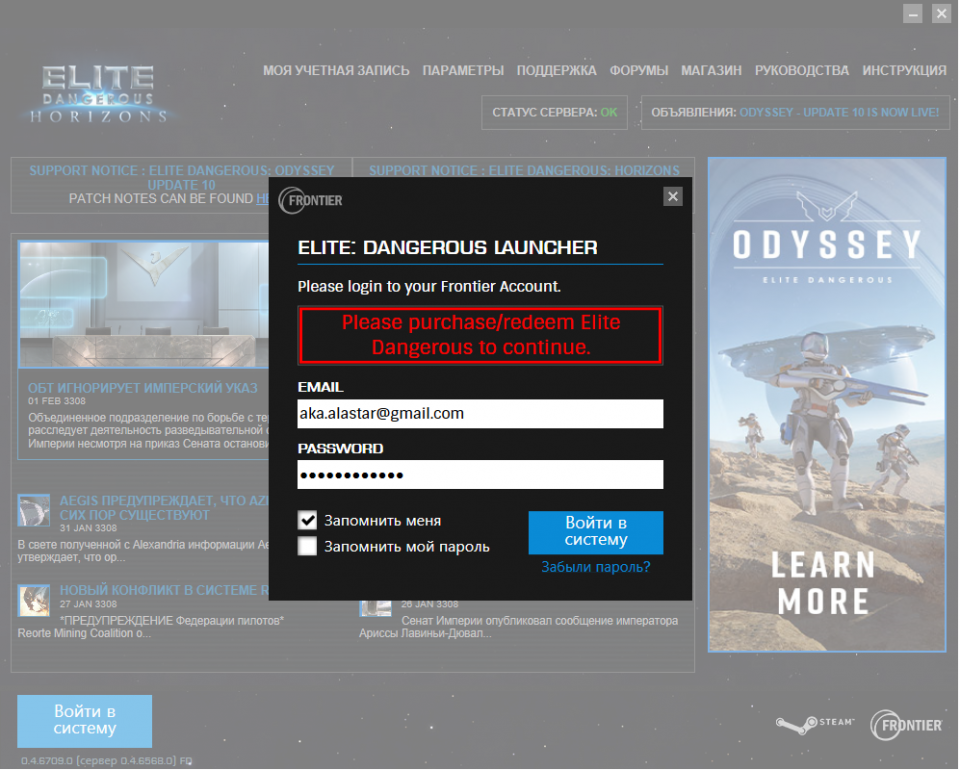Open МОЯ УЧЕТНАЯ ЗАПИСЬ menu

336,70
